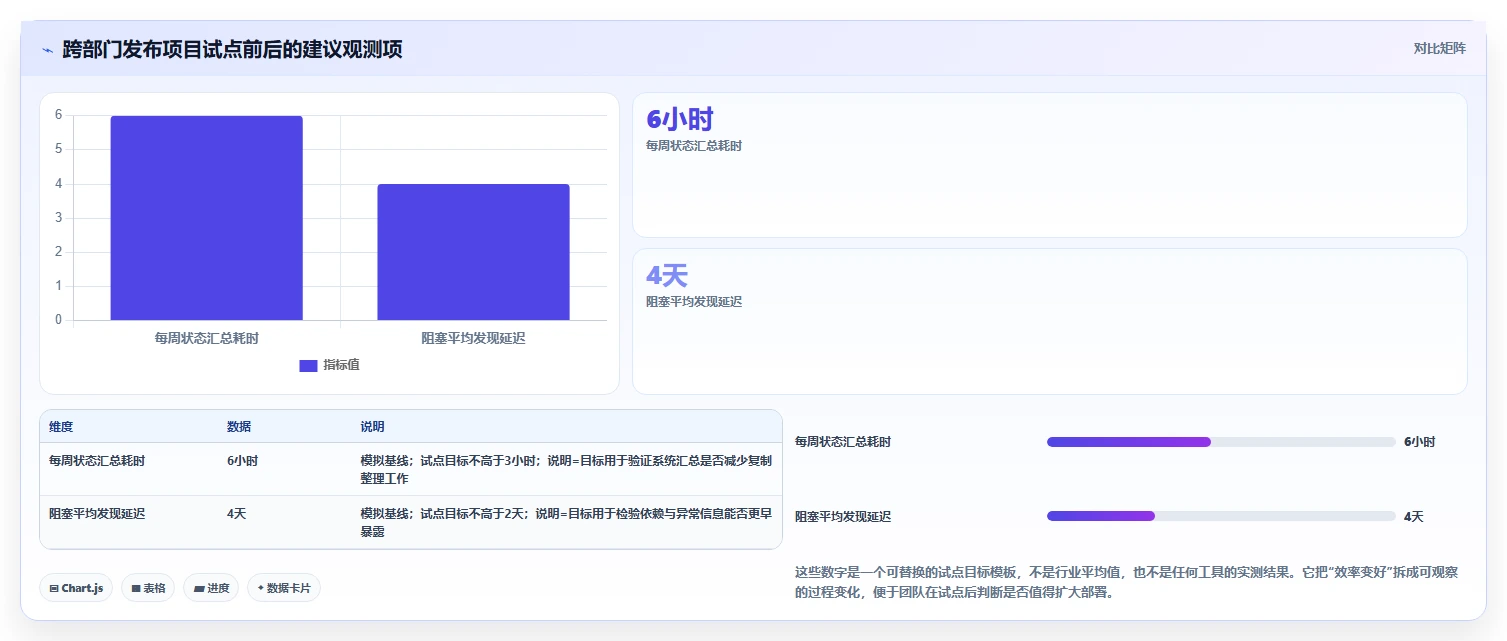Click the footnote paragraph about 试点目标模板
The width and height of the screenshot is (1507, 641).
[1126, 582]
